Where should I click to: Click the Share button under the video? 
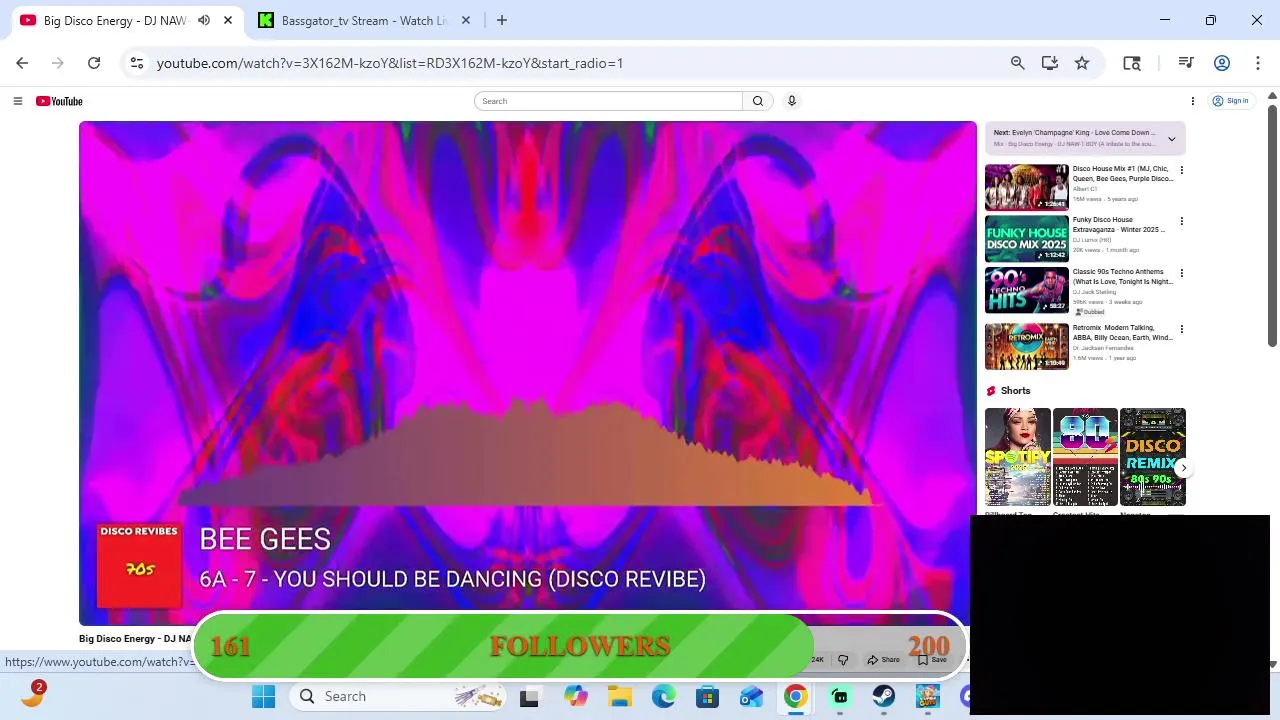pos(884,660)
